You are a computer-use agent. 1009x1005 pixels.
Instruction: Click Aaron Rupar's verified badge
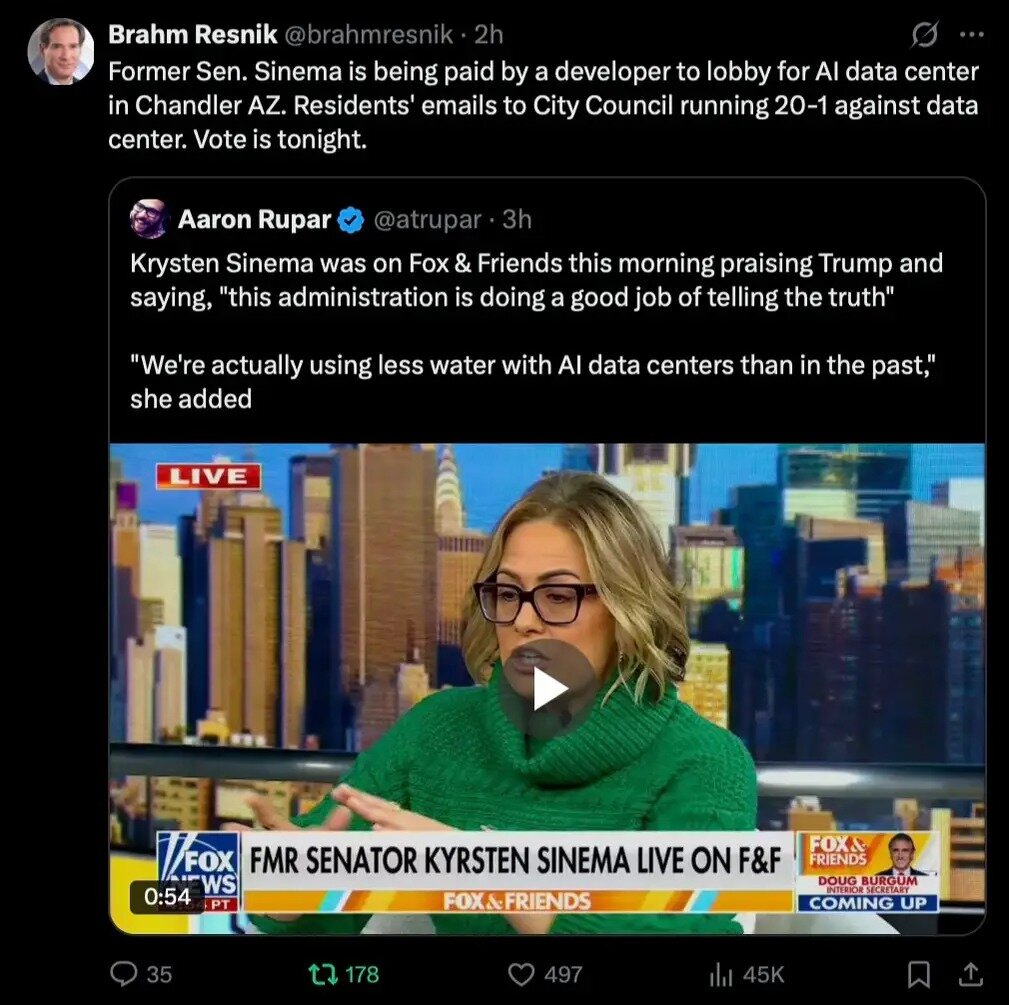(351, 220)
